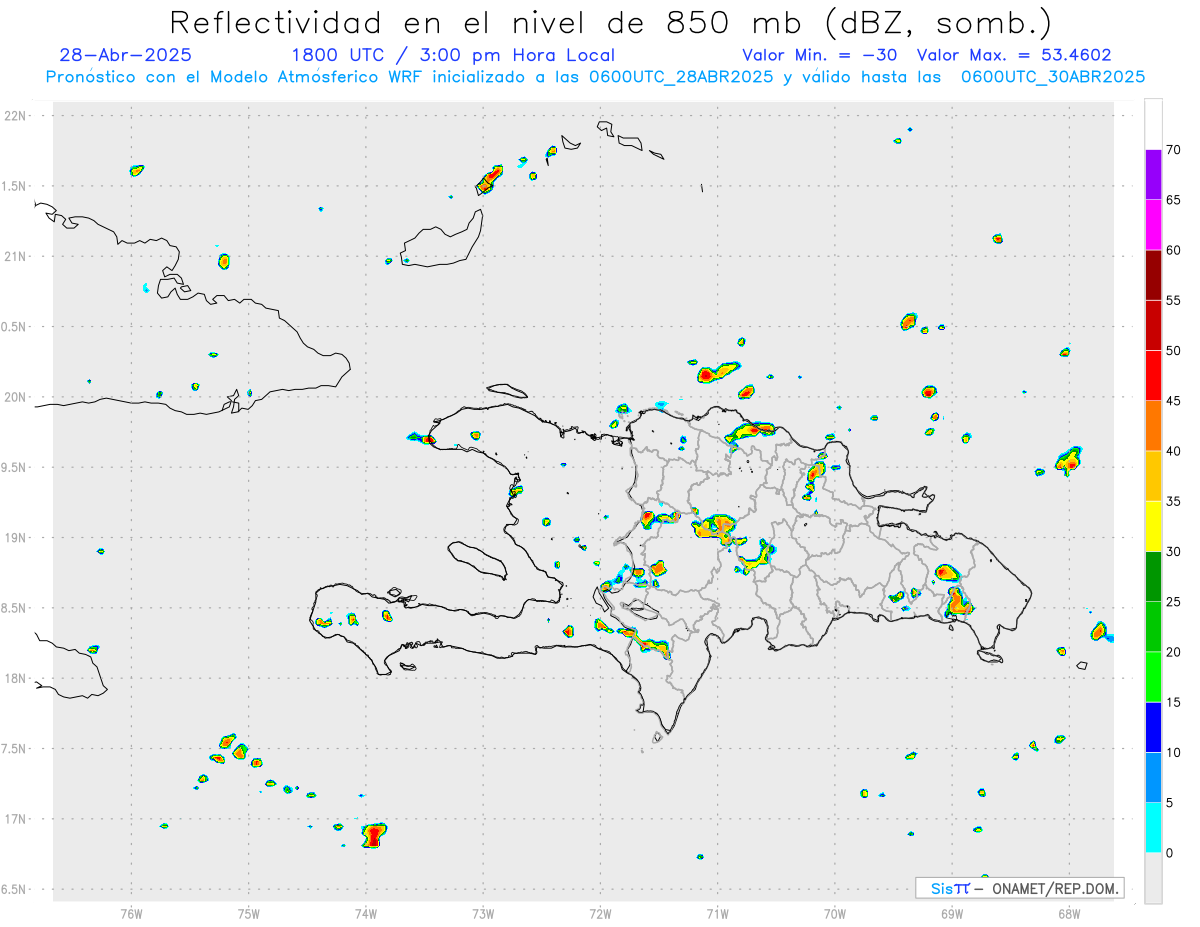Click the colorbar label '45'
The height and width of the screenshot is (927, 1200).
click(1174, 401)
